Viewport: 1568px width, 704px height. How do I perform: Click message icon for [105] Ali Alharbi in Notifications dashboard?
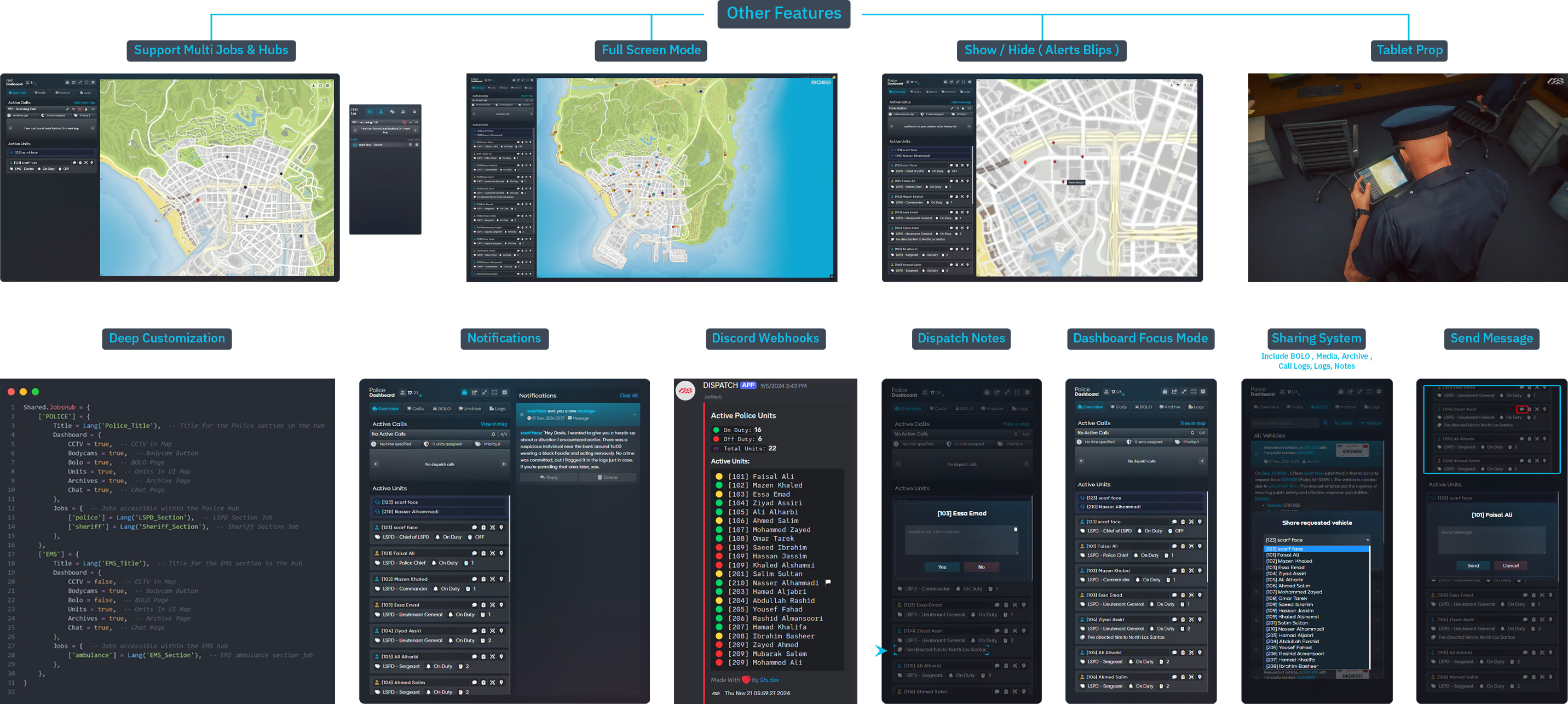475,657
